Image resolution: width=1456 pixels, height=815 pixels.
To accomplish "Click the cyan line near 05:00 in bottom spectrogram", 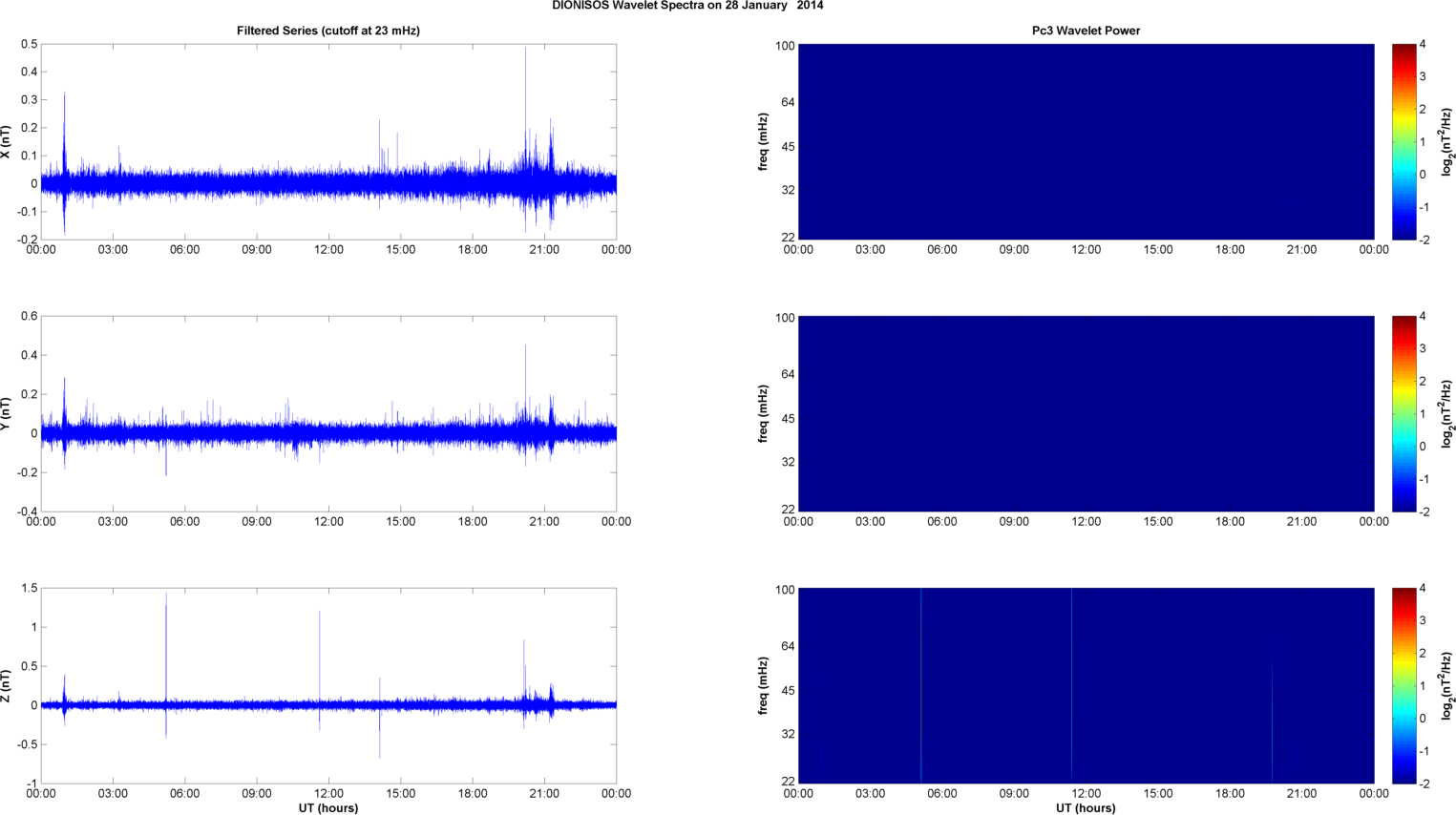I will click(x=921, y=686).
